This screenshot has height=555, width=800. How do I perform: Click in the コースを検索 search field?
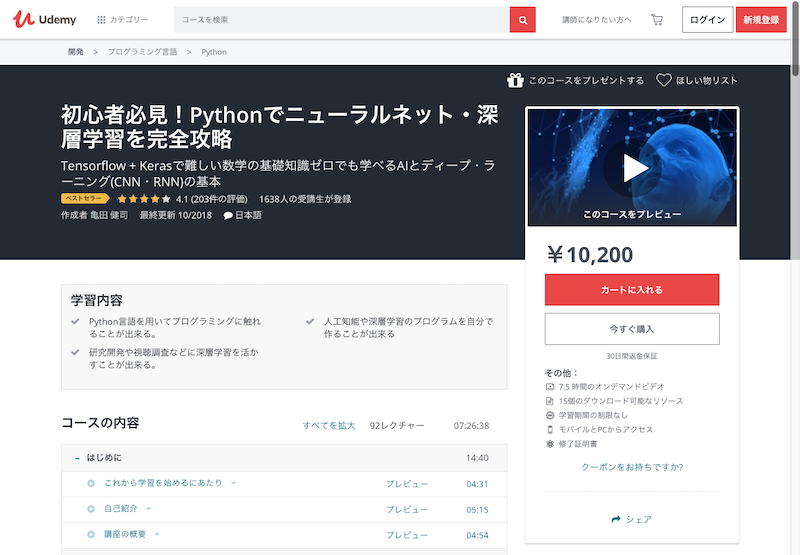341,20
